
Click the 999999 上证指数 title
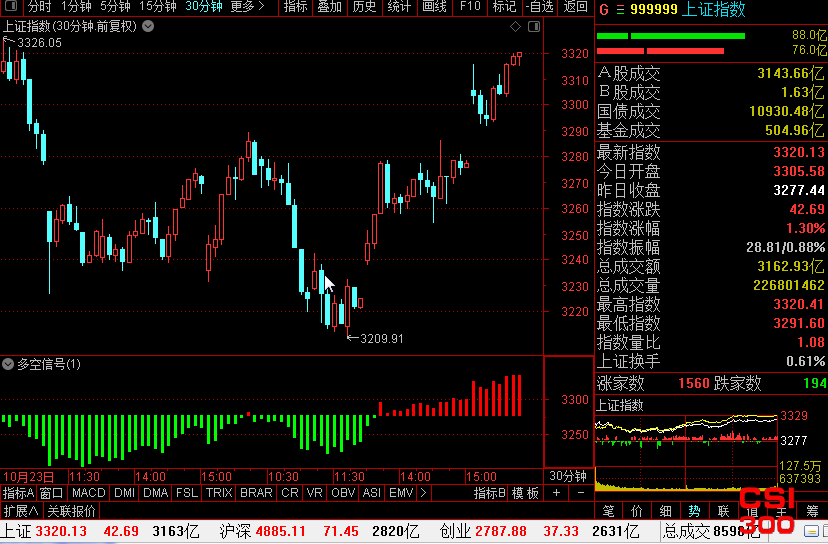point(688,9)
